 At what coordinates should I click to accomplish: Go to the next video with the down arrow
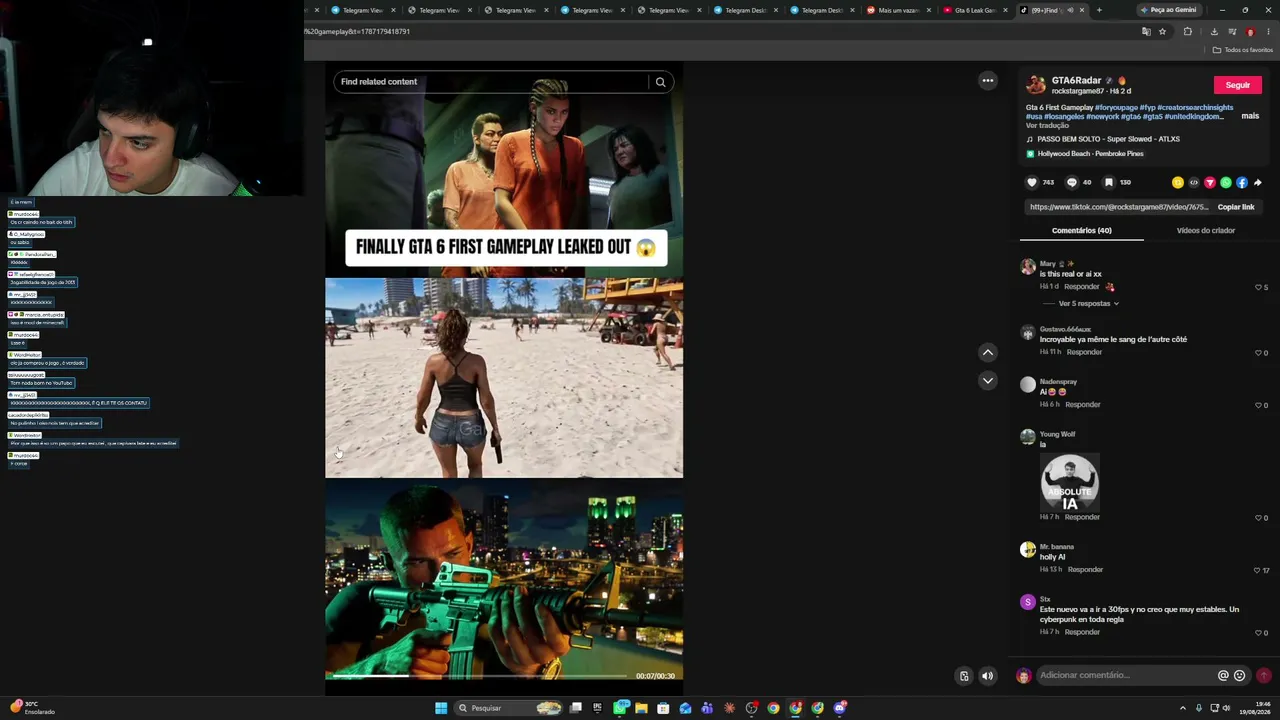pyautogui.click(x=988, y=380)
